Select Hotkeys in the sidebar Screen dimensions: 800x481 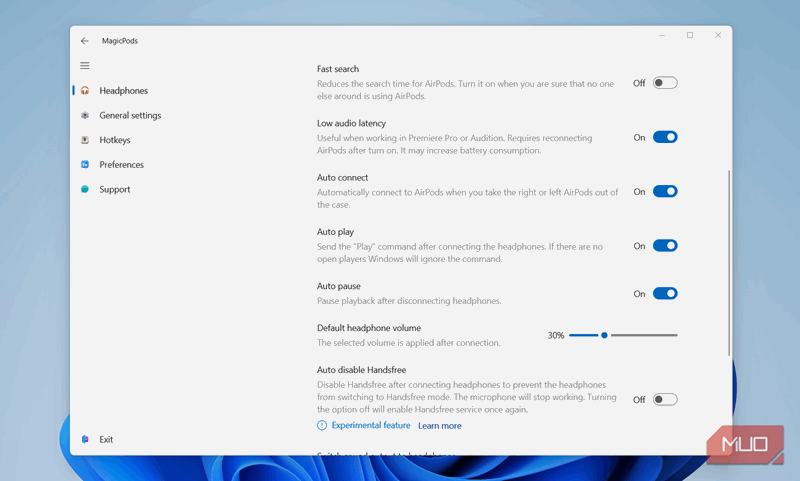coord(115,140)
